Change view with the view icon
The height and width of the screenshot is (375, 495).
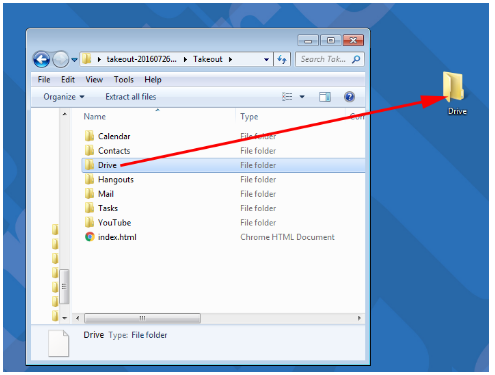click(x=287, y=97)
